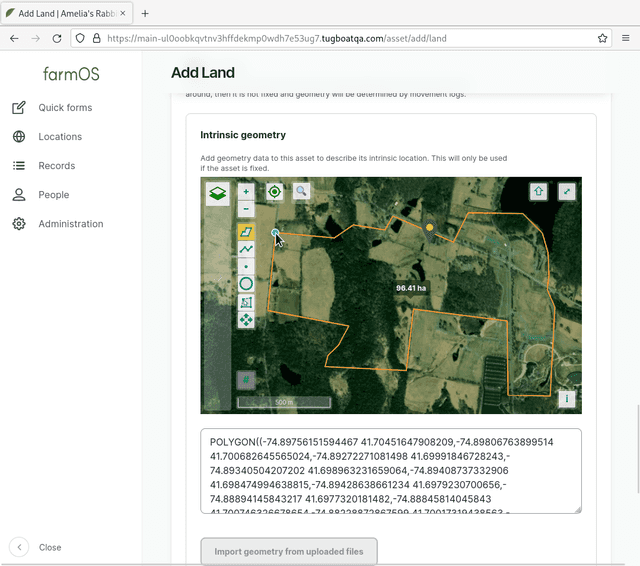Click Import geometry from uploaded files

click(x=289, y=551)
